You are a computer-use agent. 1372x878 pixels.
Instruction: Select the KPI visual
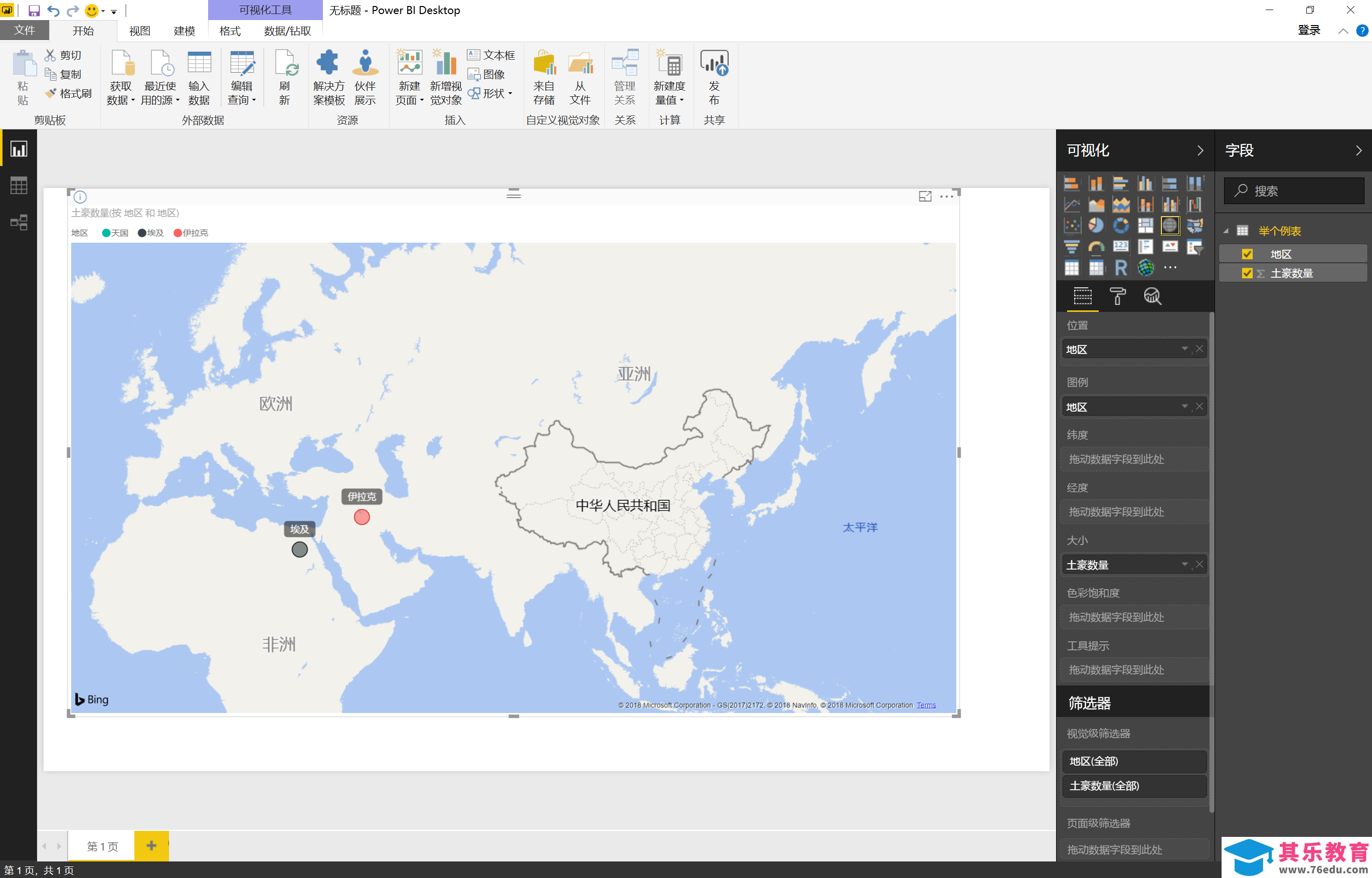pos(1169,247)
